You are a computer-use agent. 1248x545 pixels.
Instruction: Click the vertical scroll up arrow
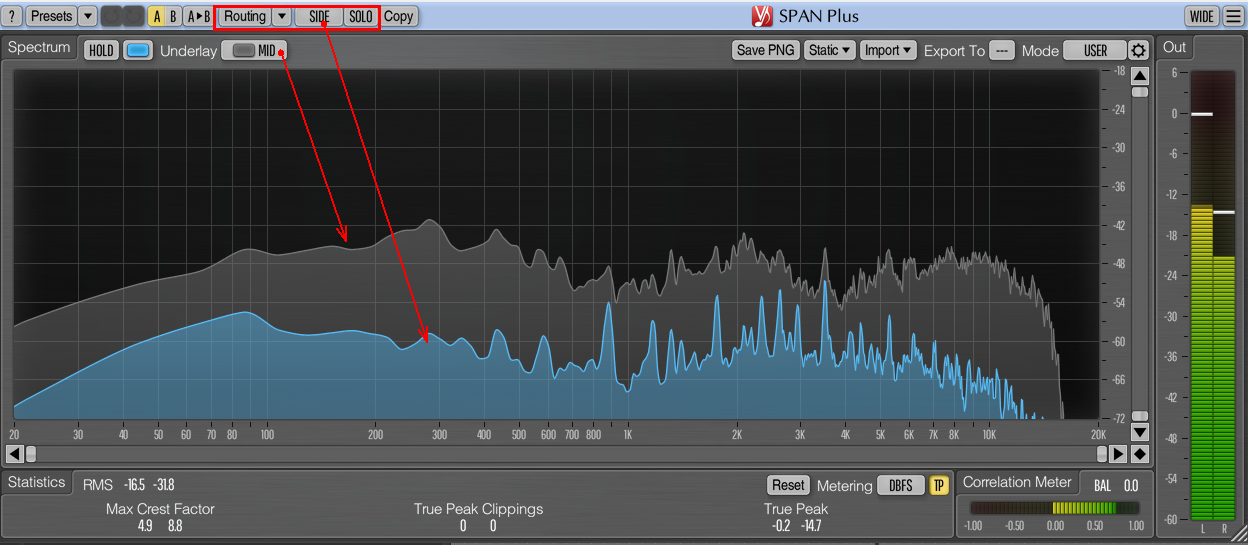(x=1140, y=75)
